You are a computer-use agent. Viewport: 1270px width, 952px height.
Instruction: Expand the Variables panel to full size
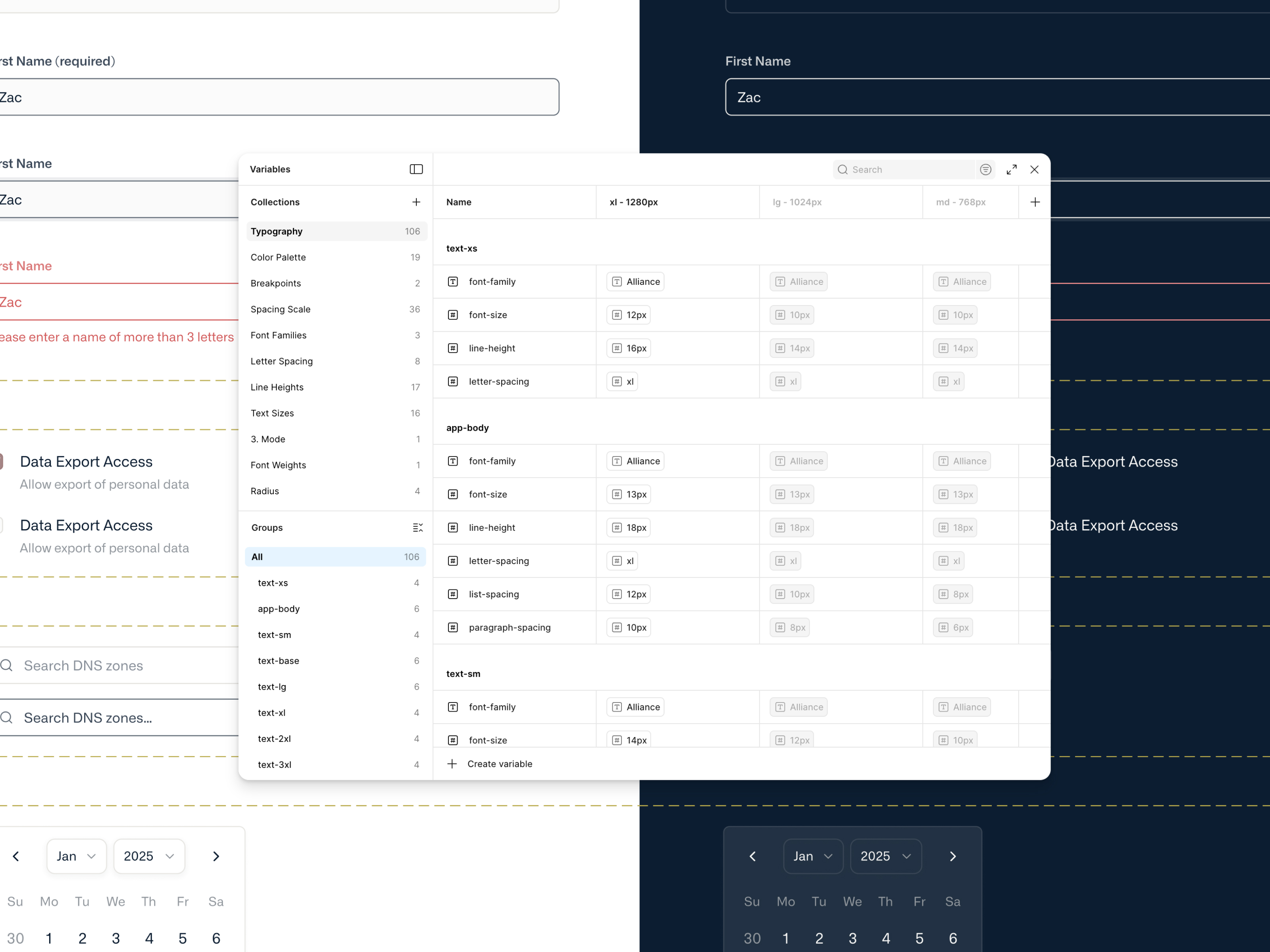[x=1012, y=169]
